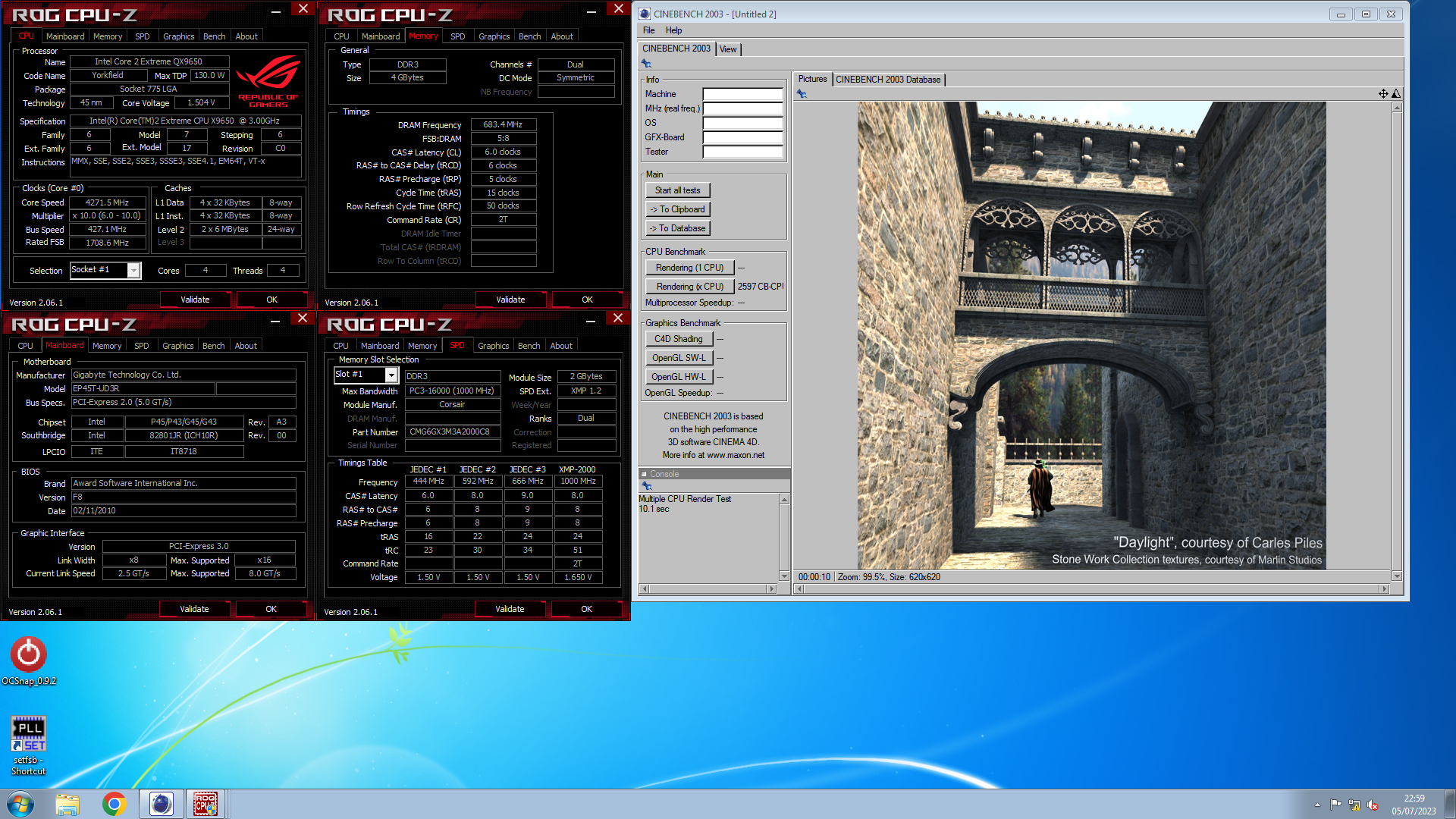This screenshot has height=819, width=1456.
Task: Click the Show desktop strip
Action: [1451, 804]
